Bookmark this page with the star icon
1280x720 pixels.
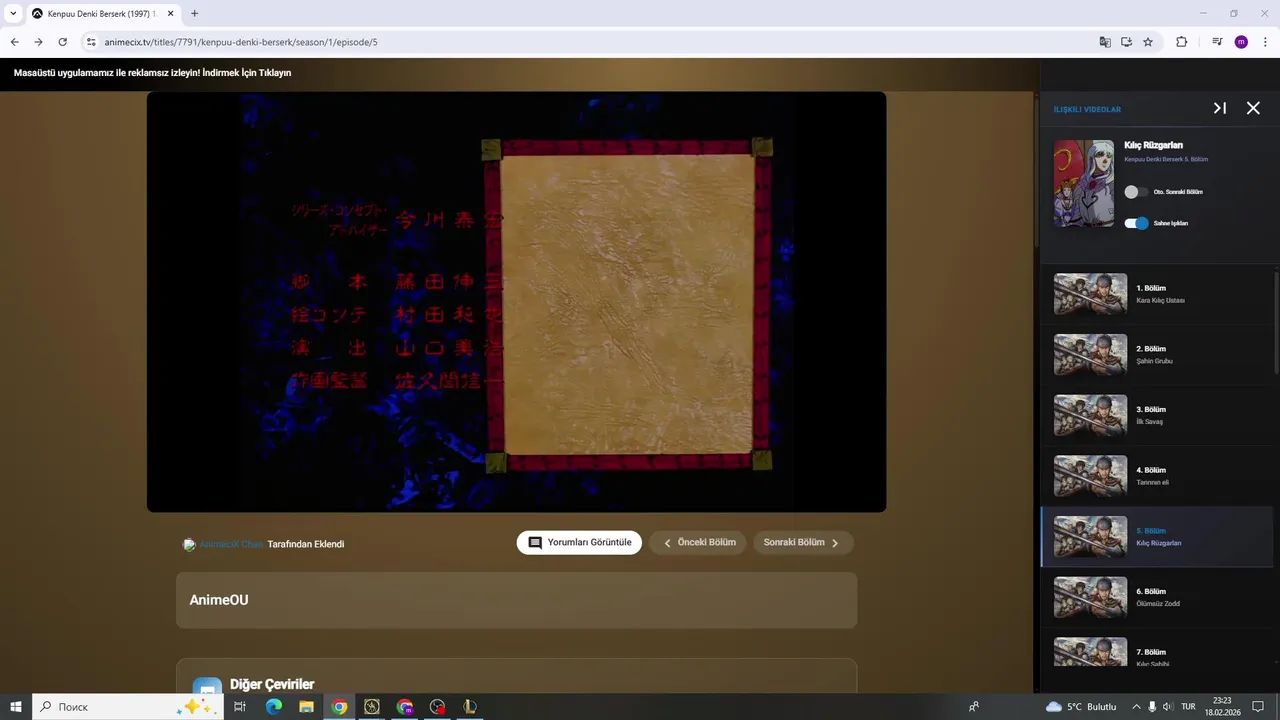click(1148, 42)
